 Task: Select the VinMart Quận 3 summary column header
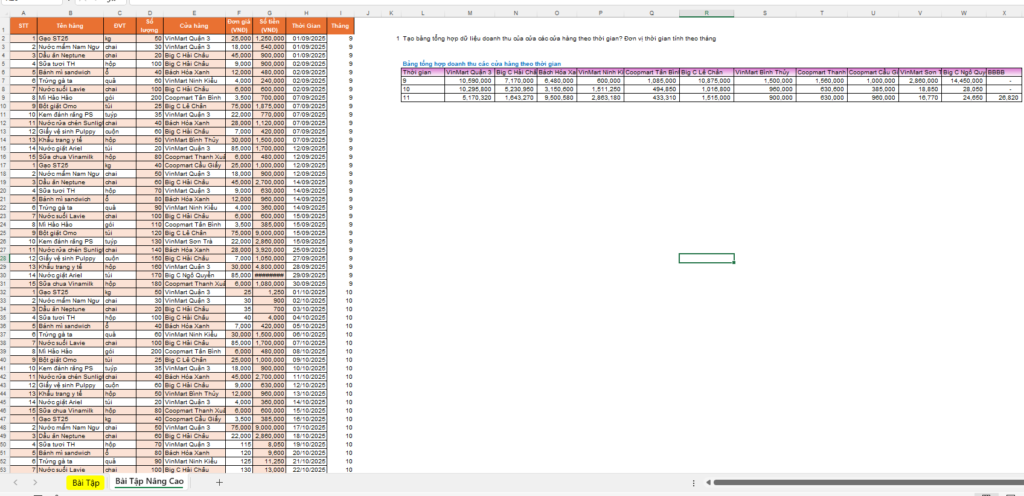[x=468, y=72]
